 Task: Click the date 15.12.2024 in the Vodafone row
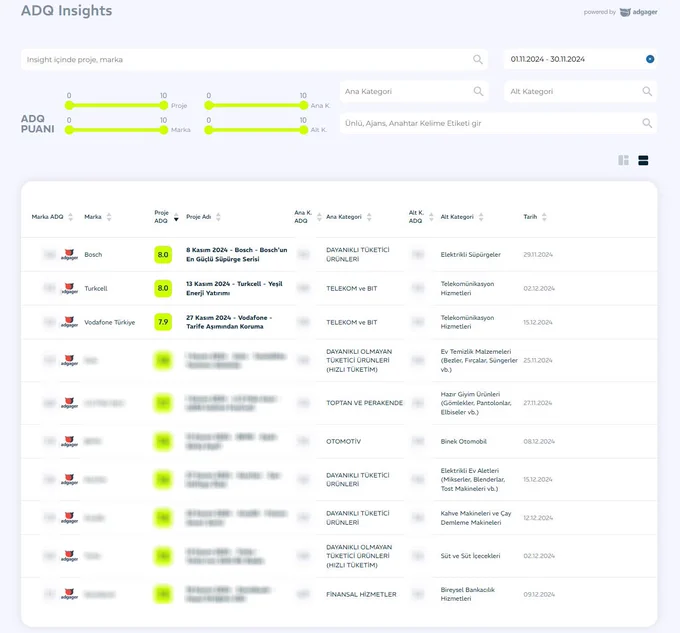point(538,322)
